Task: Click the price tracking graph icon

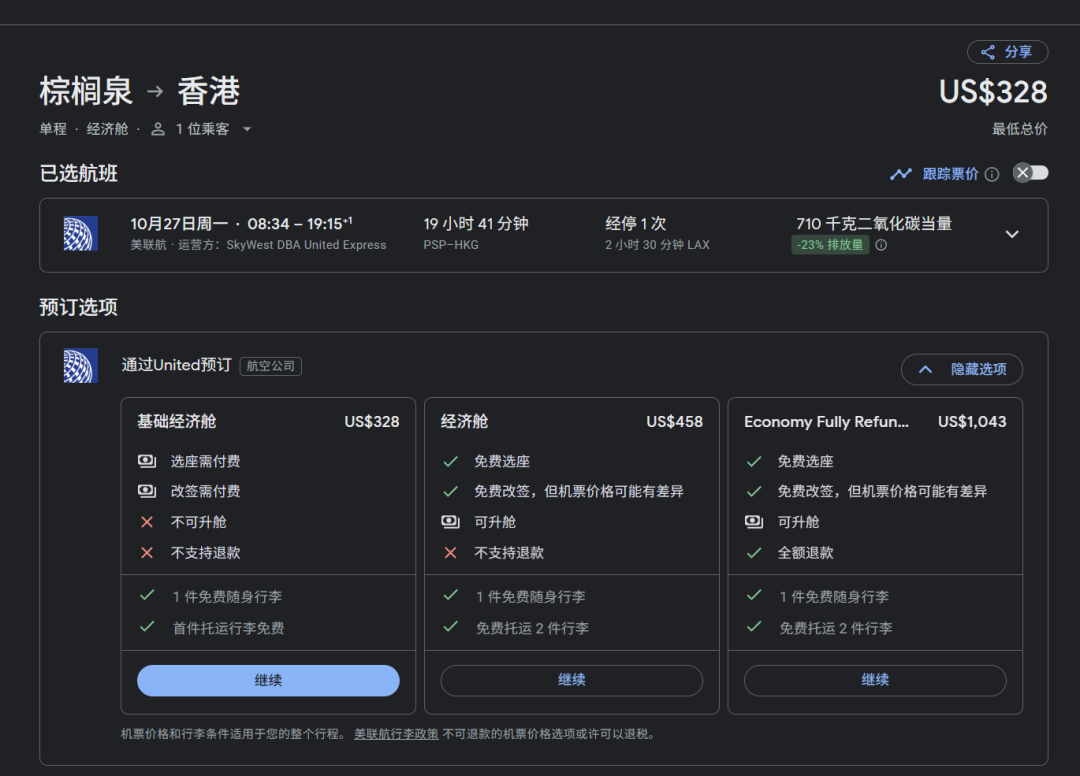Action: (x=901, y=174)
